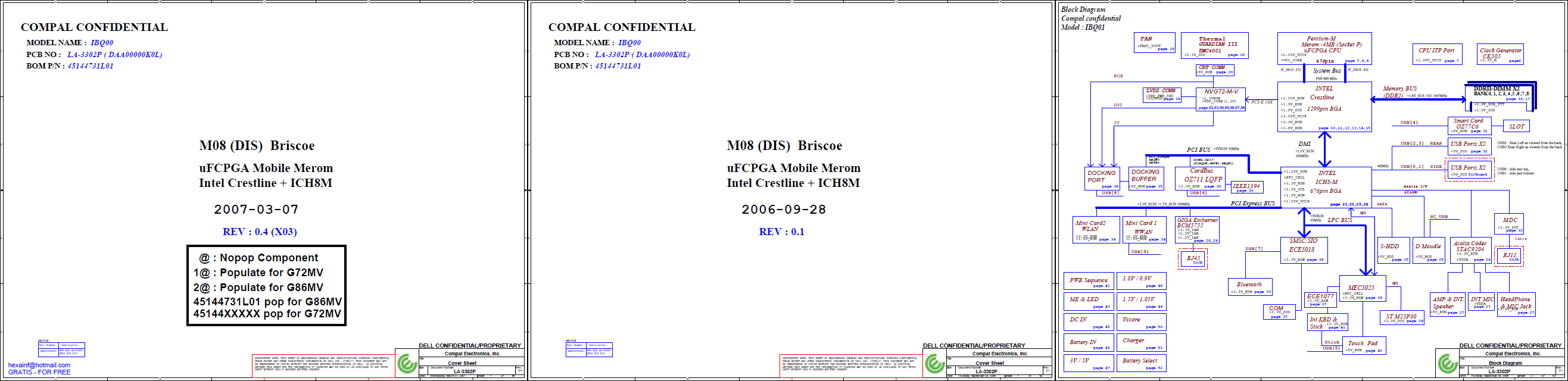
Task: Click the Compal logo on the 2006-09-28 cover sheet
Action: click(935, 363)
